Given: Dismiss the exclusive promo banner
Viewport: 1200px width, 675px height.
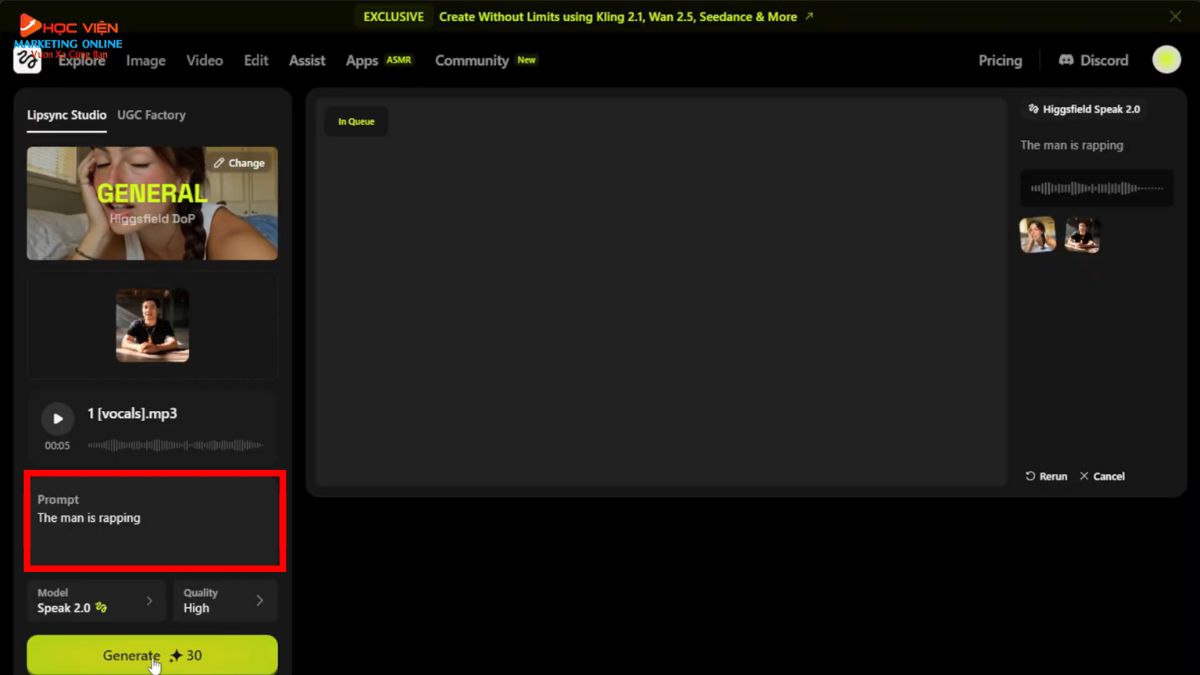Looking at the screenshot, I should (1175, 16).
